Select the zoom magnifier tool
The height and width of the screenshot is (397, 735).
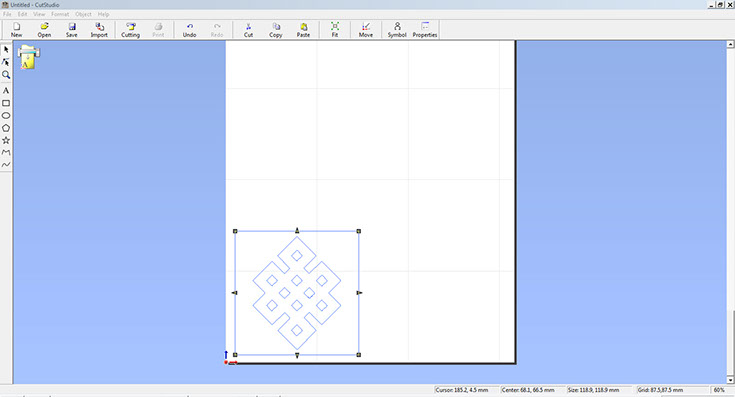6,75
